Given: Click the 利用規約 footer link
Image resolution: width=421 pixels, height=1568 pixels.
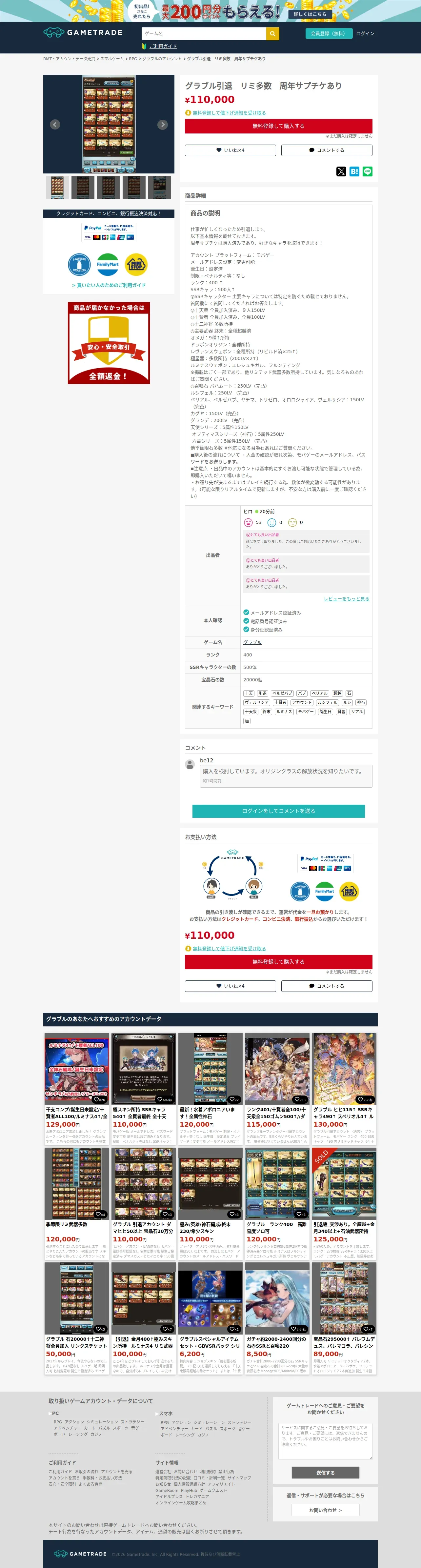Looking at the screenshot, I should [x=208, y=1471].
